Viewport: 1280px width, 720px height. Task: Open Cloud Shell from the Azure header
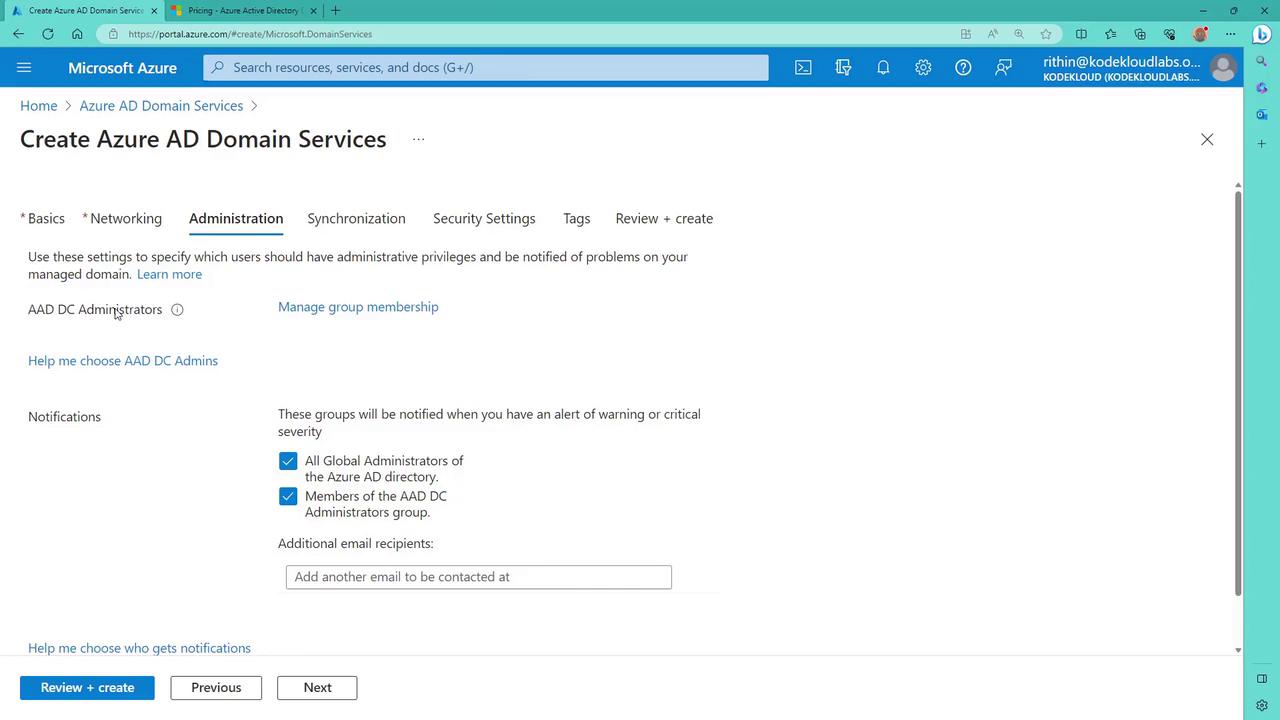803,67
